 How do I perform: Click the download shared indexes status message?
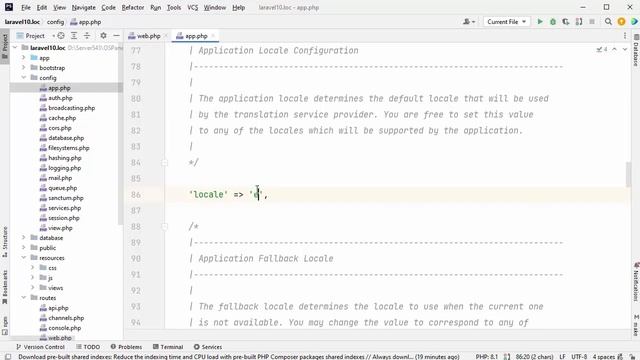click(239, 357)
